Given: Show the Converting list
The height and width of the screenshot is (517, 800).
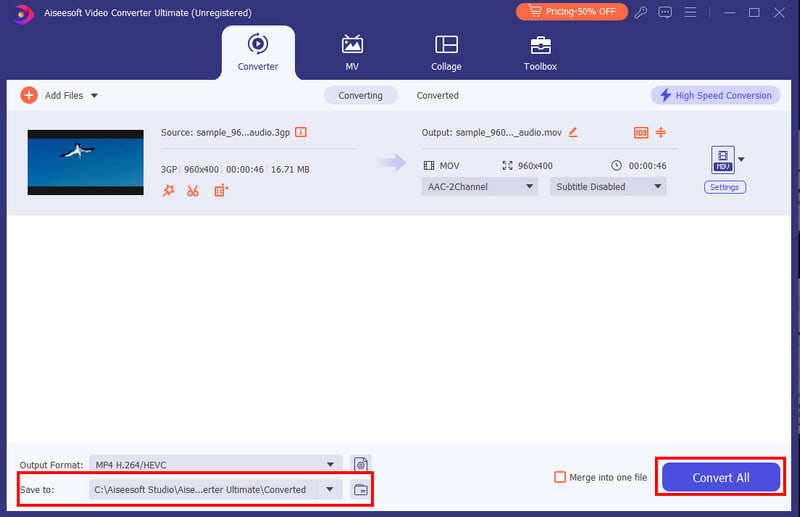Looking at the screenshot, I should point(361,95).
